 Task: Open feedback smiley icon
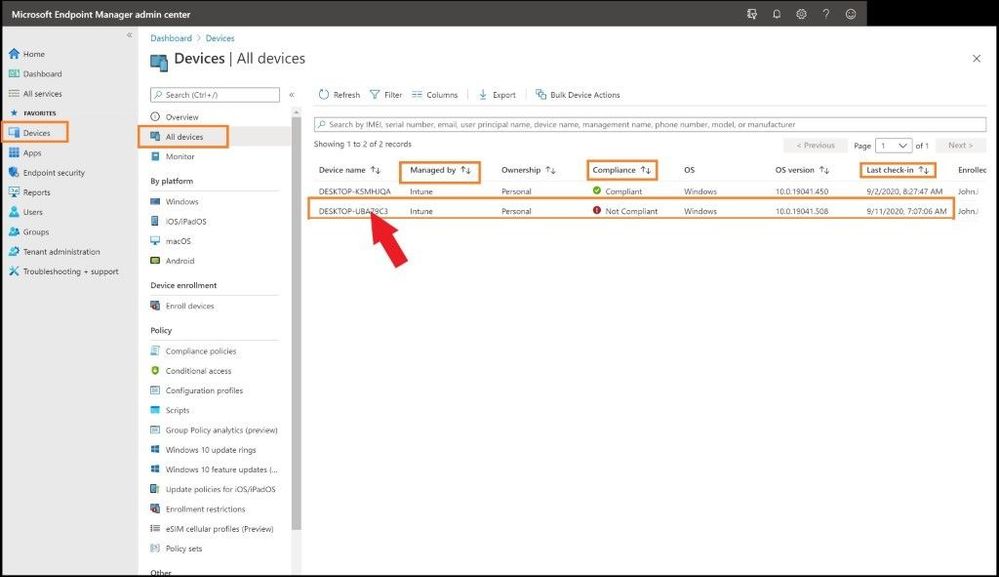[851, 14]
